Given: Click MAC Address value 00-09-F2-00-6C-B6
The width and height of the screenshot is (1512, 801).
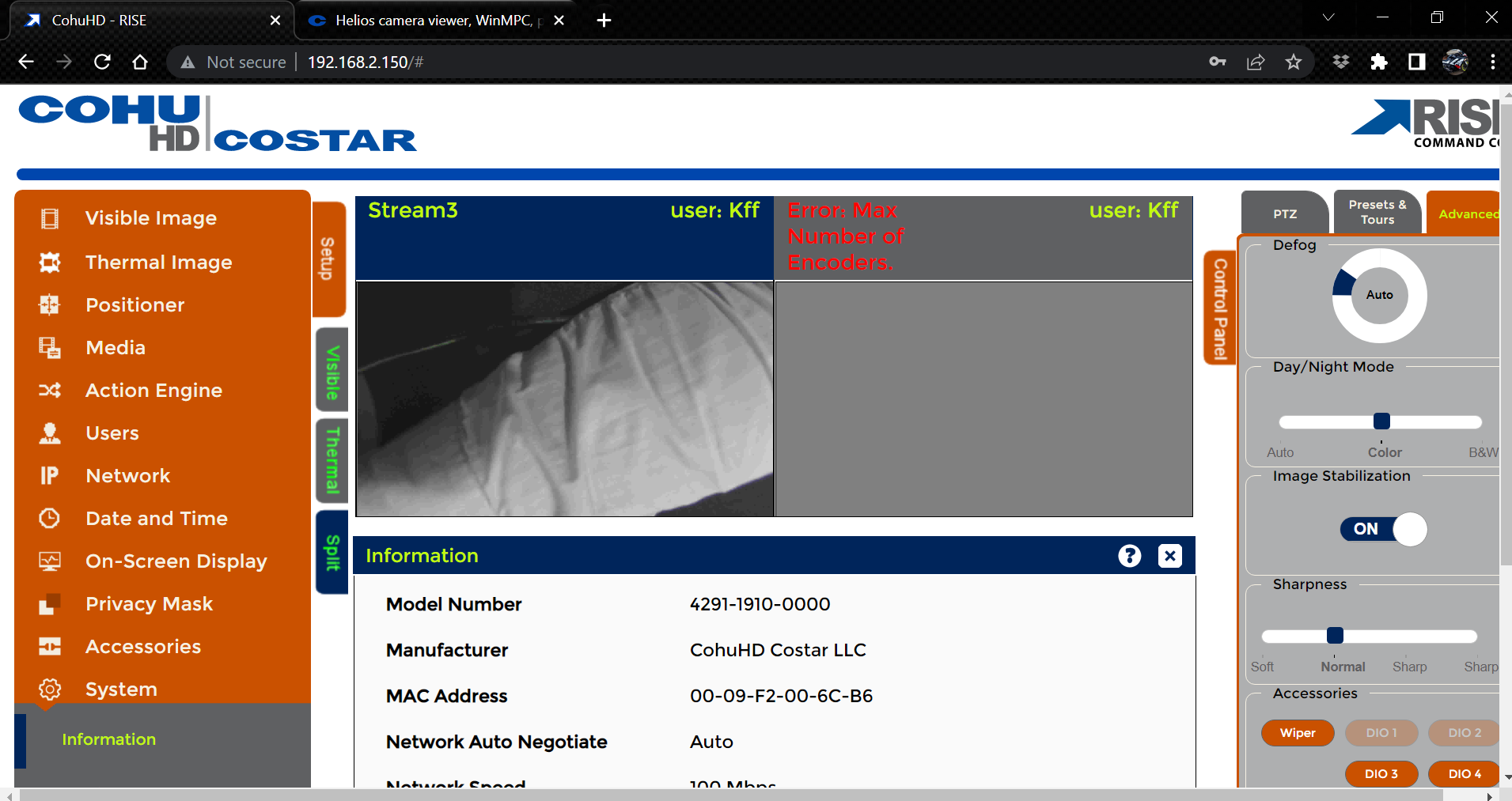Looking at the screenshot, I should (x=781, y=696).
